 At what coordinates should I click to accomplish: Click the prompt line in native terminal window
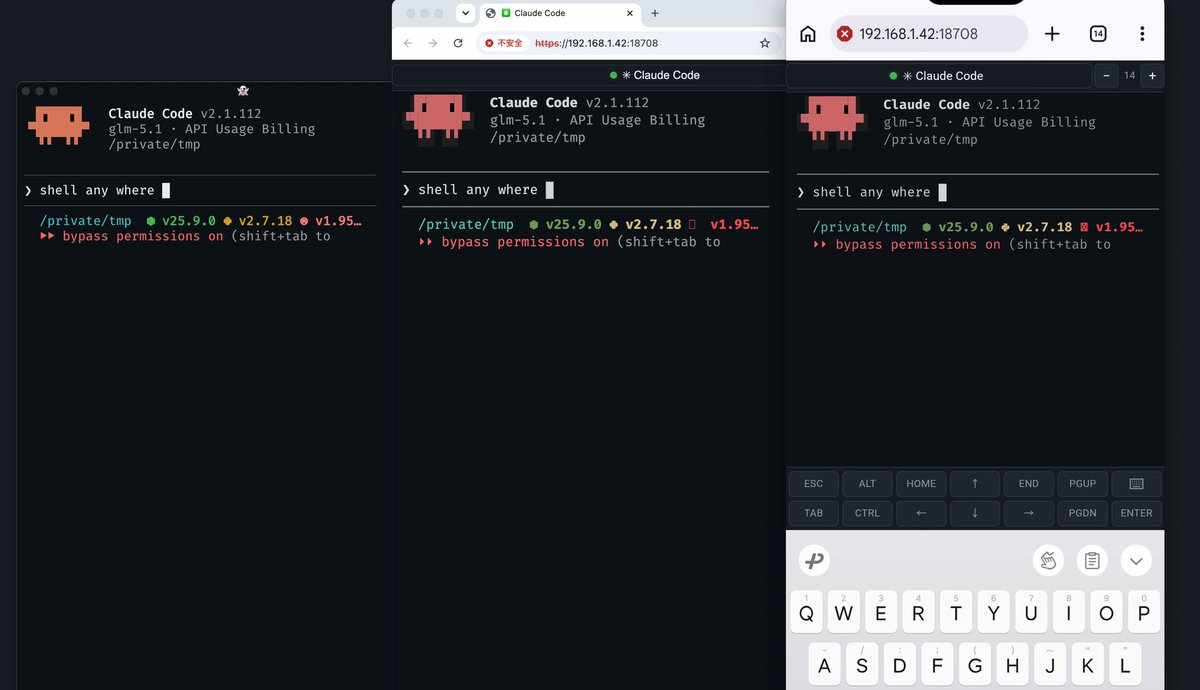point(200,190)
